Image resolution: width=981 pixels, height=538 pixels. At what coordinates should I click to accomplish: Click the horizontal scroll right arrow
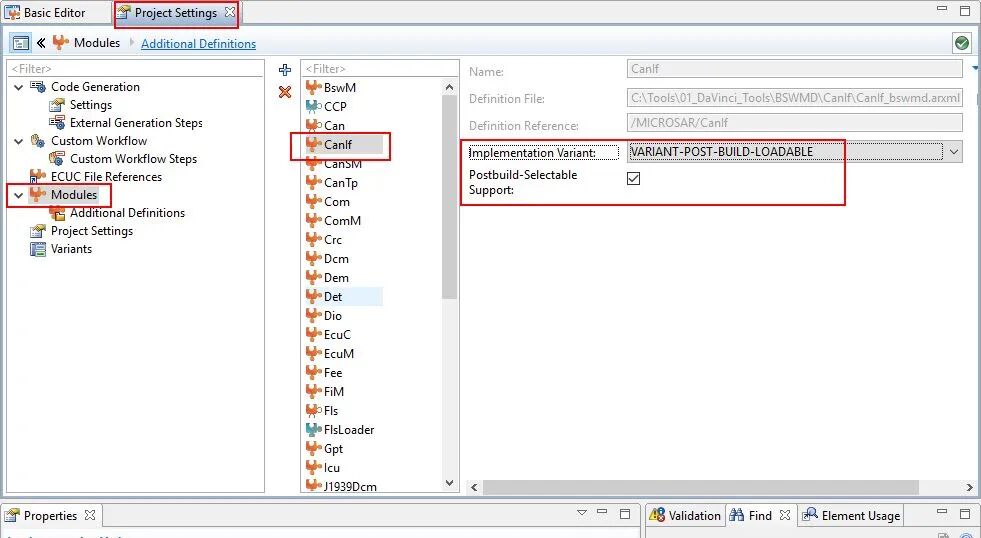(x=969, y=487)
